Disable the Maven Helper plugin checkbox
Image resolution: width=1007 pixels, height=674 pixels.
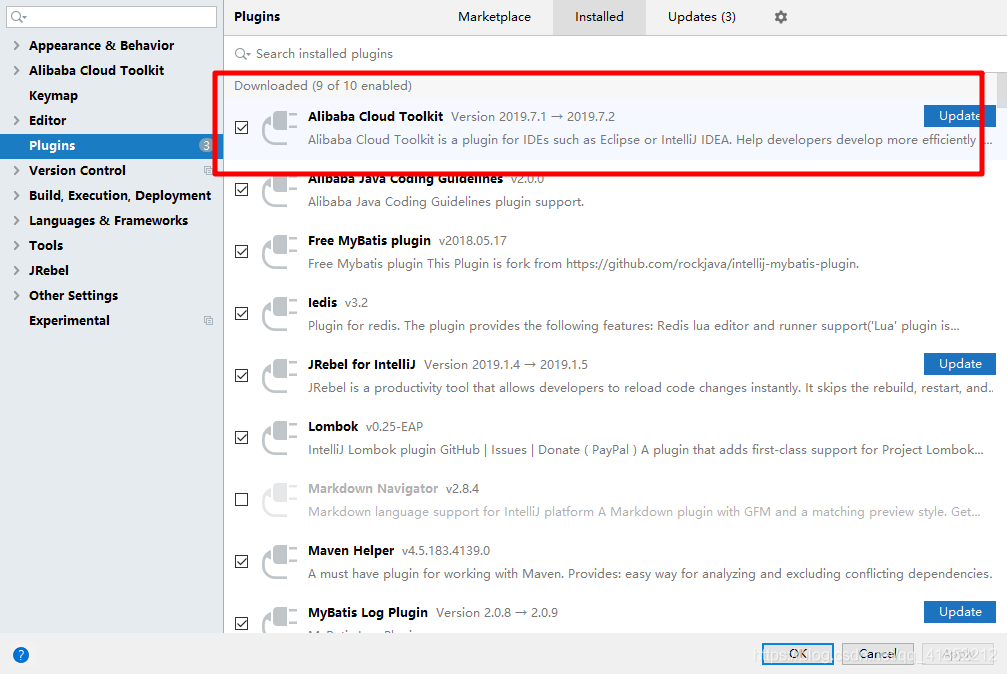coord(241,562)
